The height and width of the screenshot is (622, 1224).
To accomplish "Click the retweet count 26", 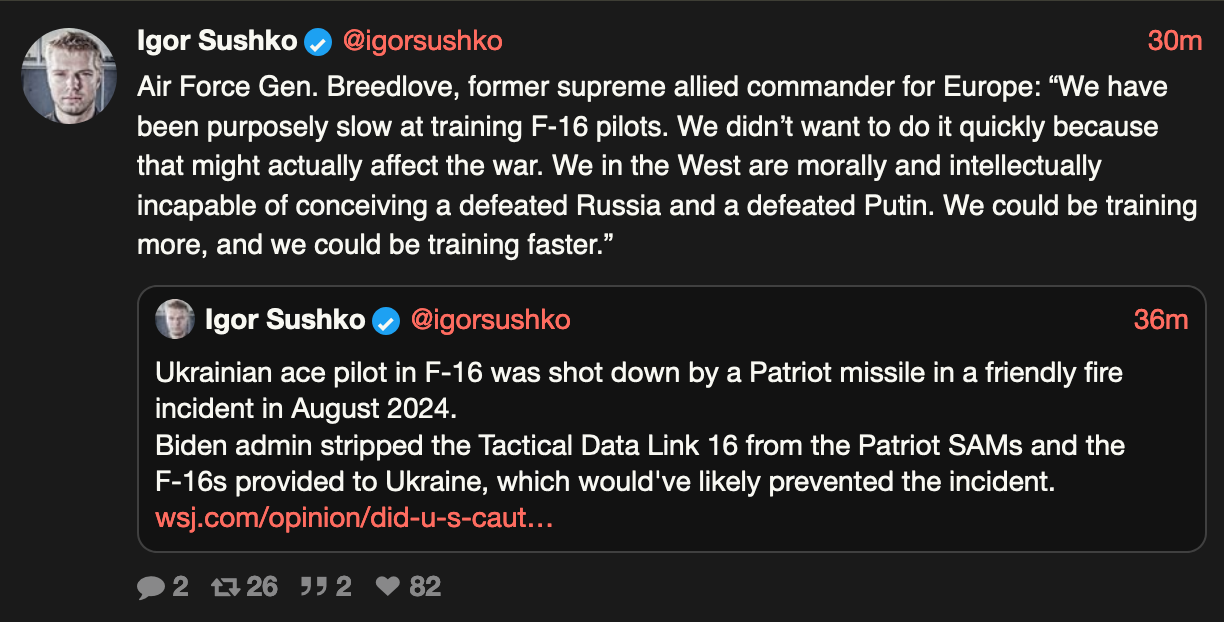I will (262, 586).
